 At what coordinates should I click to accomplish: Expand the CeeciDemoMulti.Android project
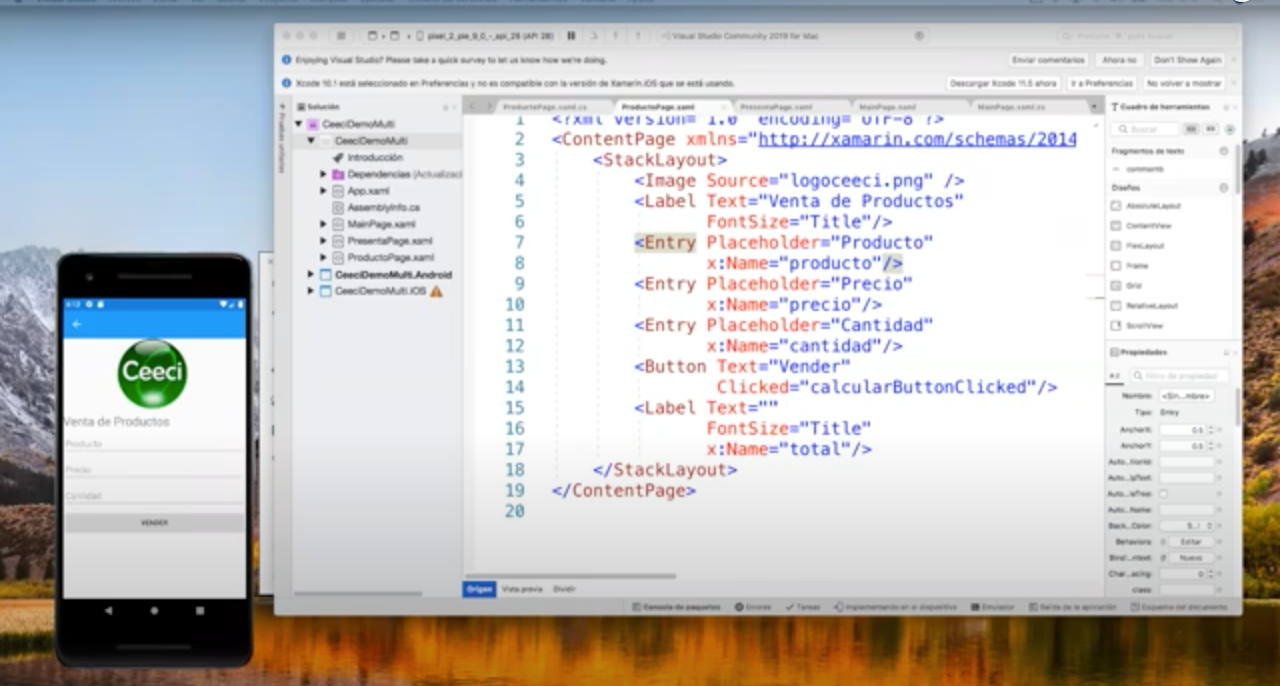pos(311,275)
